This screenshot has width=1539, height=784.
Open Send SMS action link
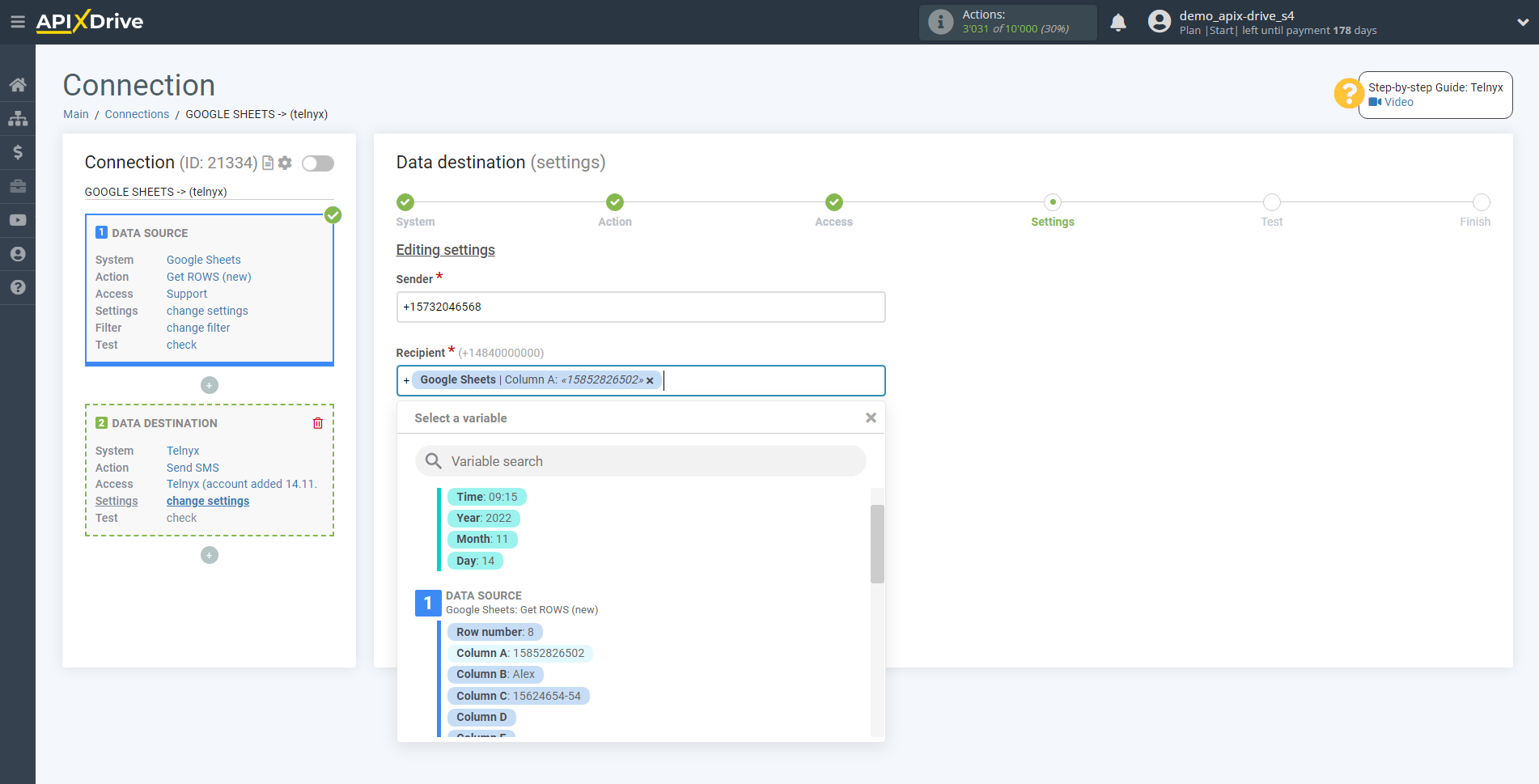coord(193,468)
